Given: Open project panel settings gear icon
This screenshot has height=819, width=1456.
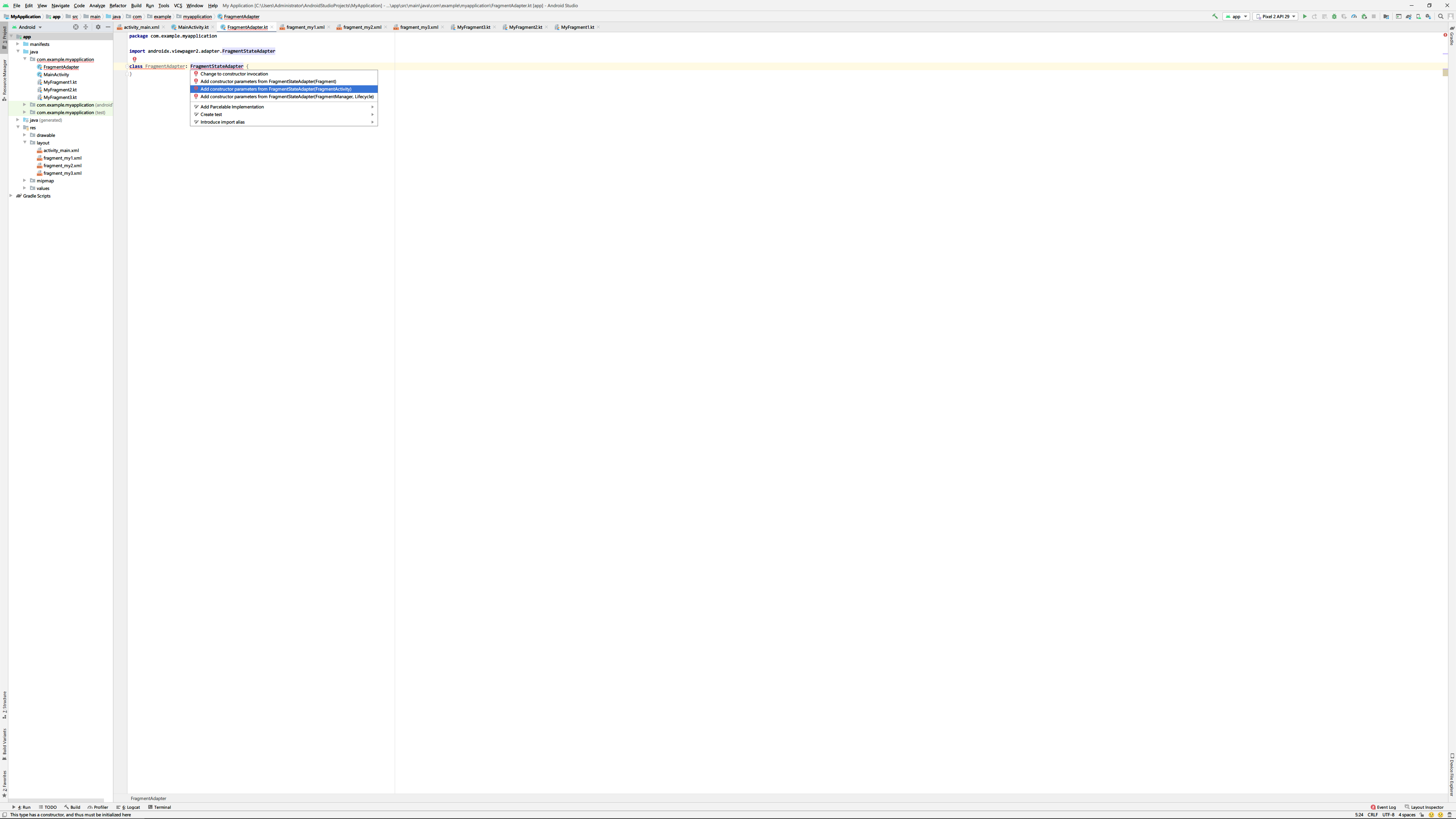Looking at the screenshot, I should (98, 27).
